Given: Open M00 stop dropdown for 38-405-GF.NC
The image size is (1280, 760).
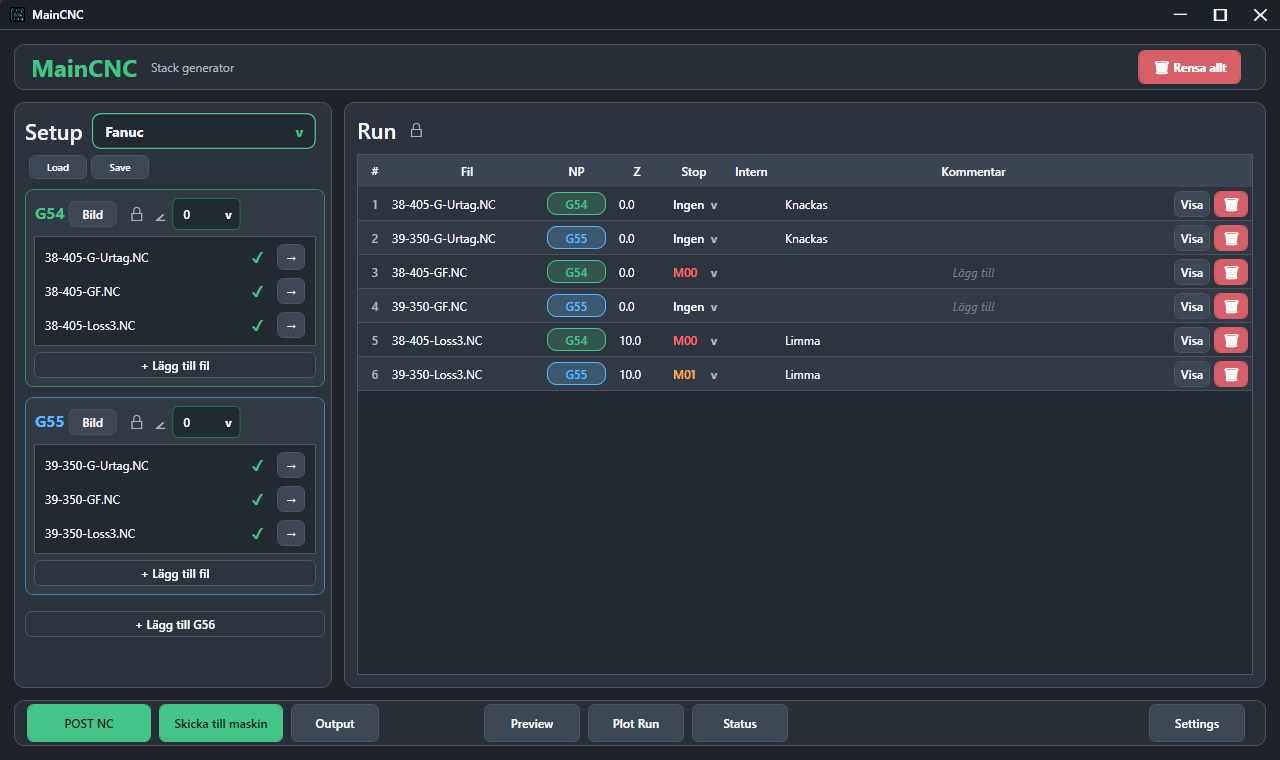Looking at the screenshot, I should (x=695, y=273).
